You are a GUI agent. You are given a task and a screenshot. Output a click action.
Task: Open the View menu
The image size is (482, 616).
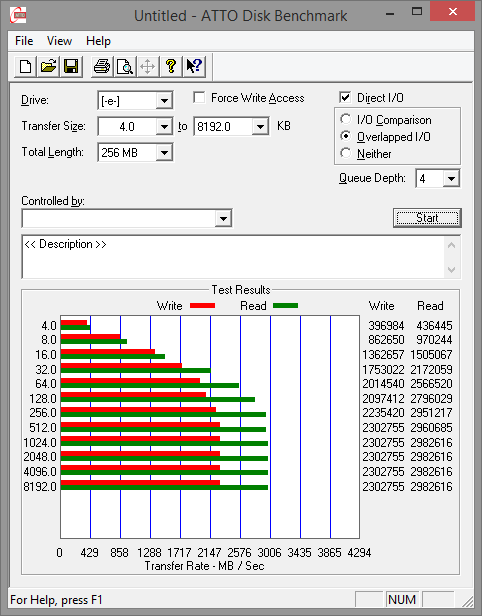click(x=59, y=41)
